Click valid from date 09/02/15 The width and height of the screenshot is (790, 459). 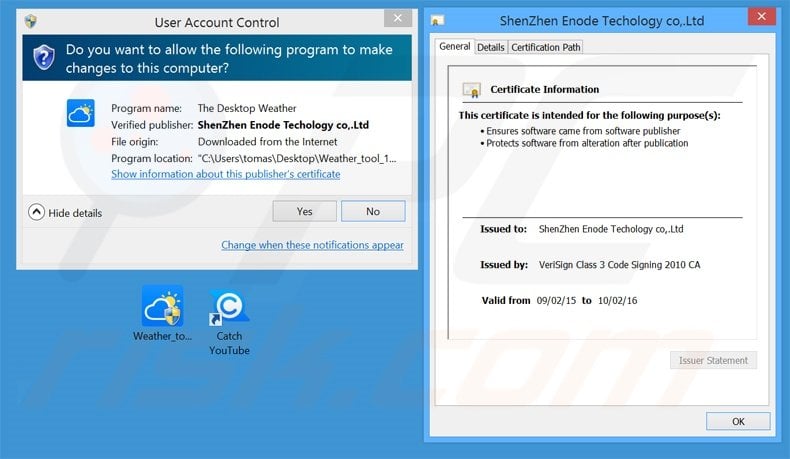[x=556, y=300]
